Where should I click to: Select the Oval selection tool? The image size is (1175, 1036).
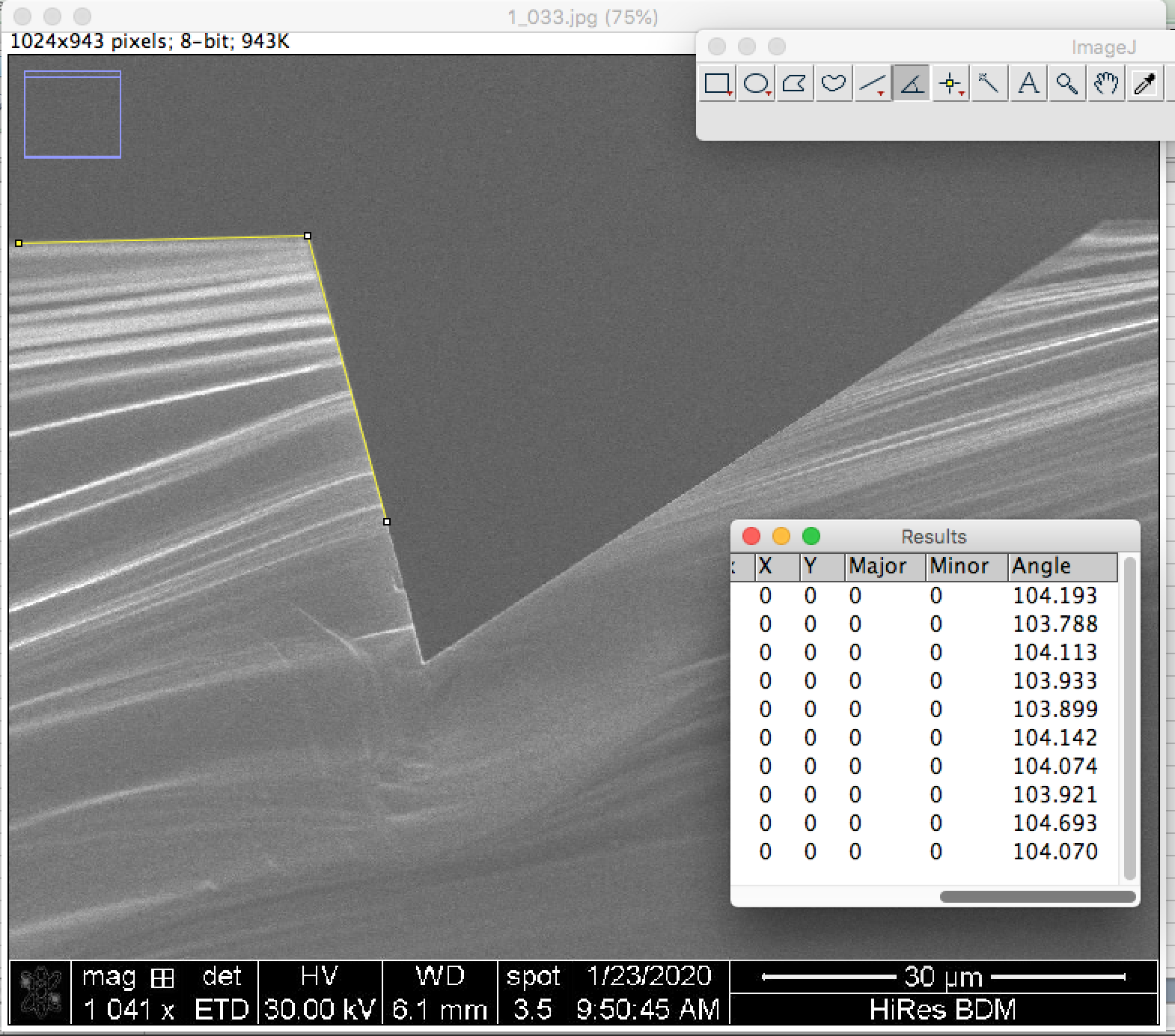(x=756, y=83)
